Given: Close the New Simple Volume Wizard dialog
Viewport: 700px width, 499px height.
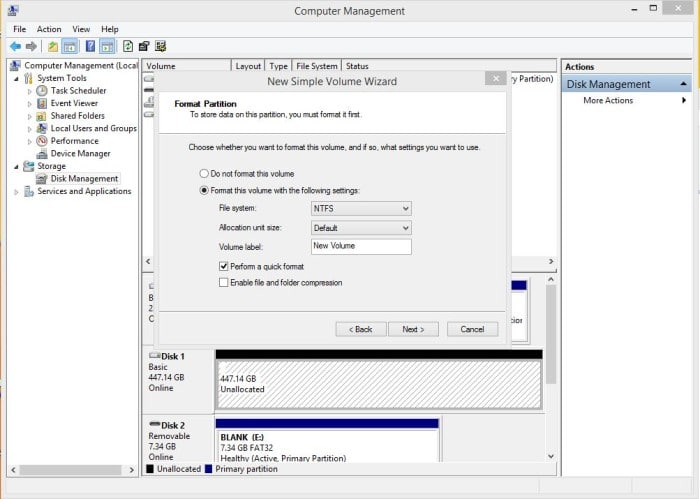Looking at the screenshot, I should click(x=496, y=79).
